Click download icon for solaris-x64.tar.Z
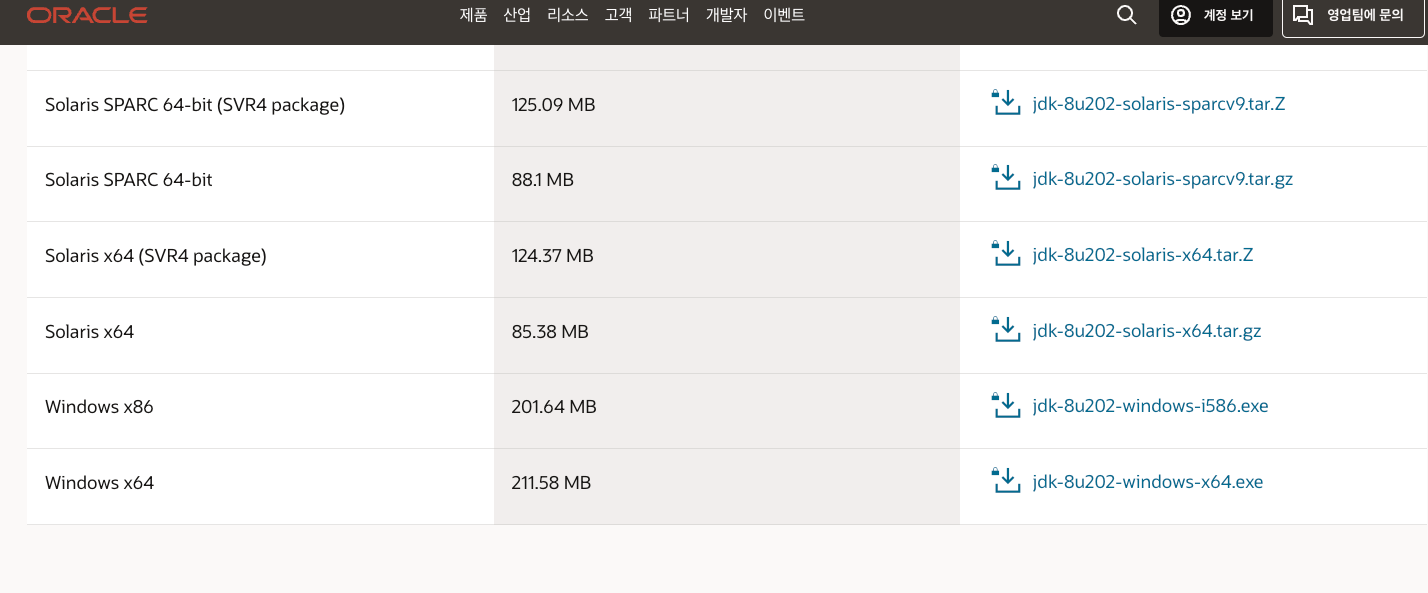Viewport: 1428px width, 593px height. [x=1005, y=254]
